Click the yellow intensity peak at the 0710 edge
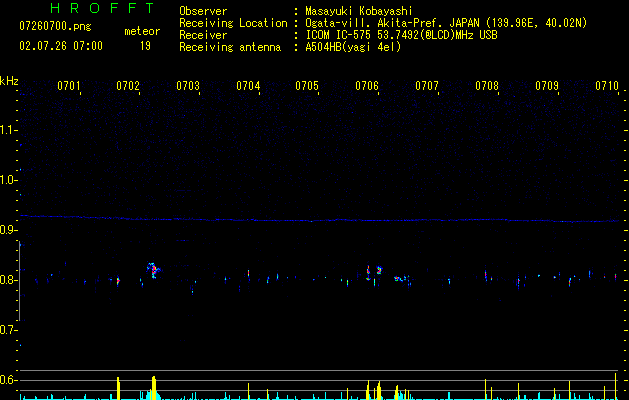This screenshot has height=400, width=629. point(615,386)
